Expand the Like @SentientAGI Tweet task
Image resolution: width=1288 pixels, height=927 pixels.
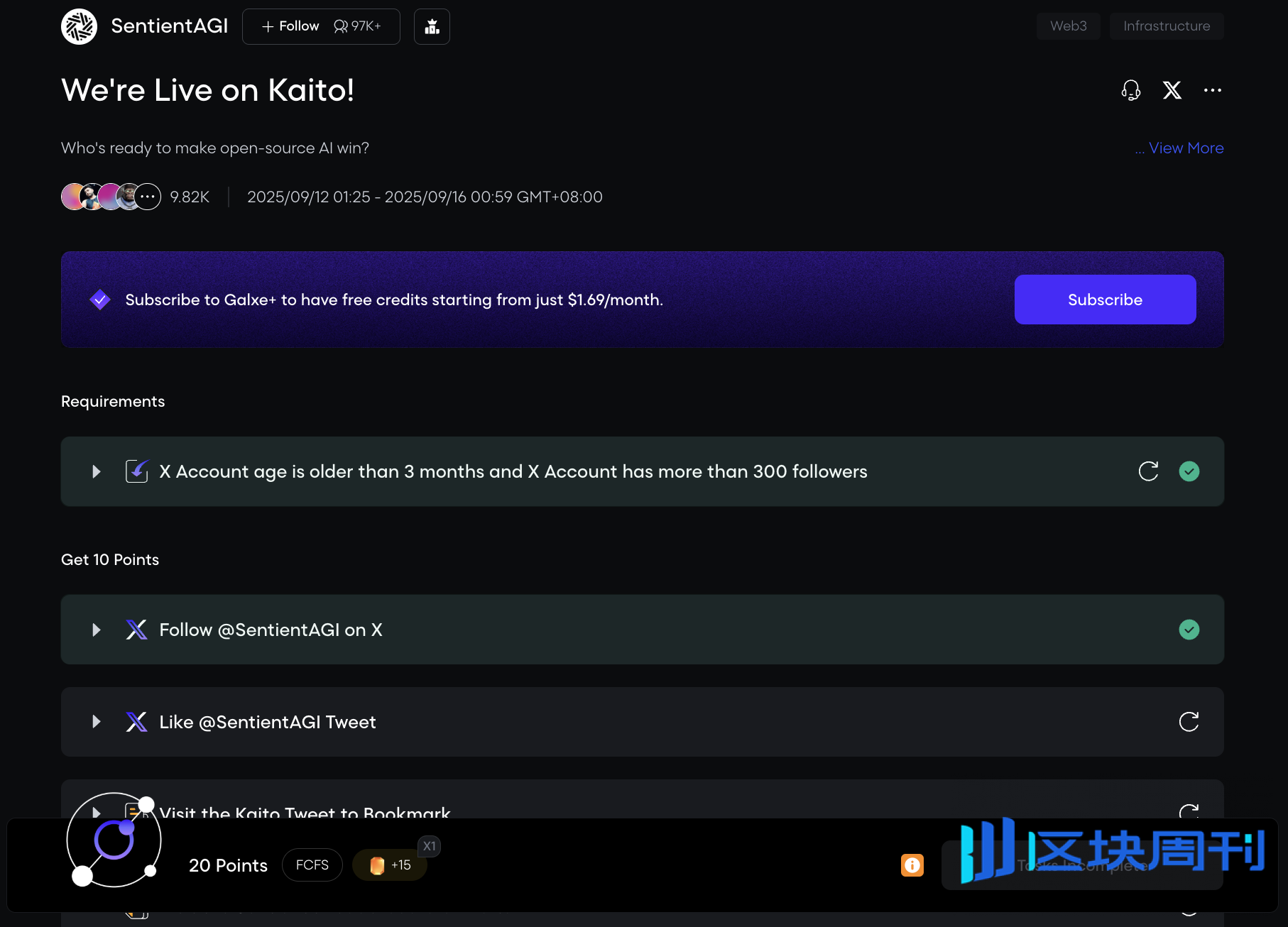click(97, 722)
